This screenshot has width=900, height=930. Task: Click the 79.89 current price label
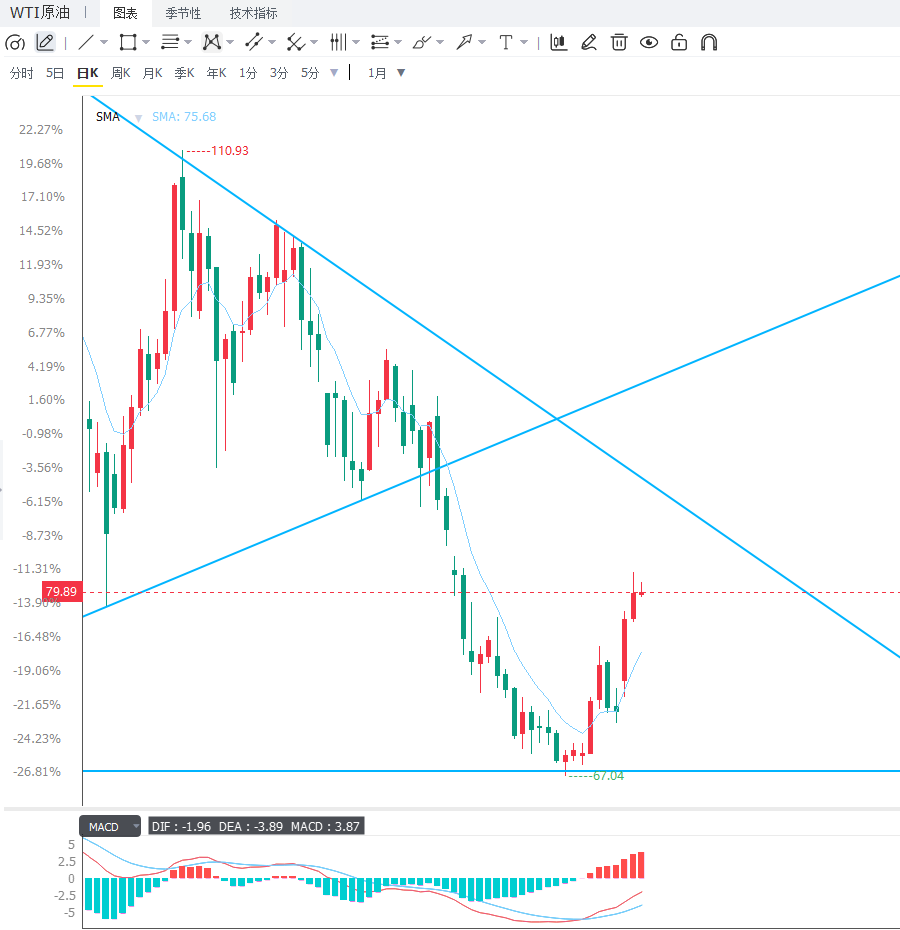(x=62, y=591)
